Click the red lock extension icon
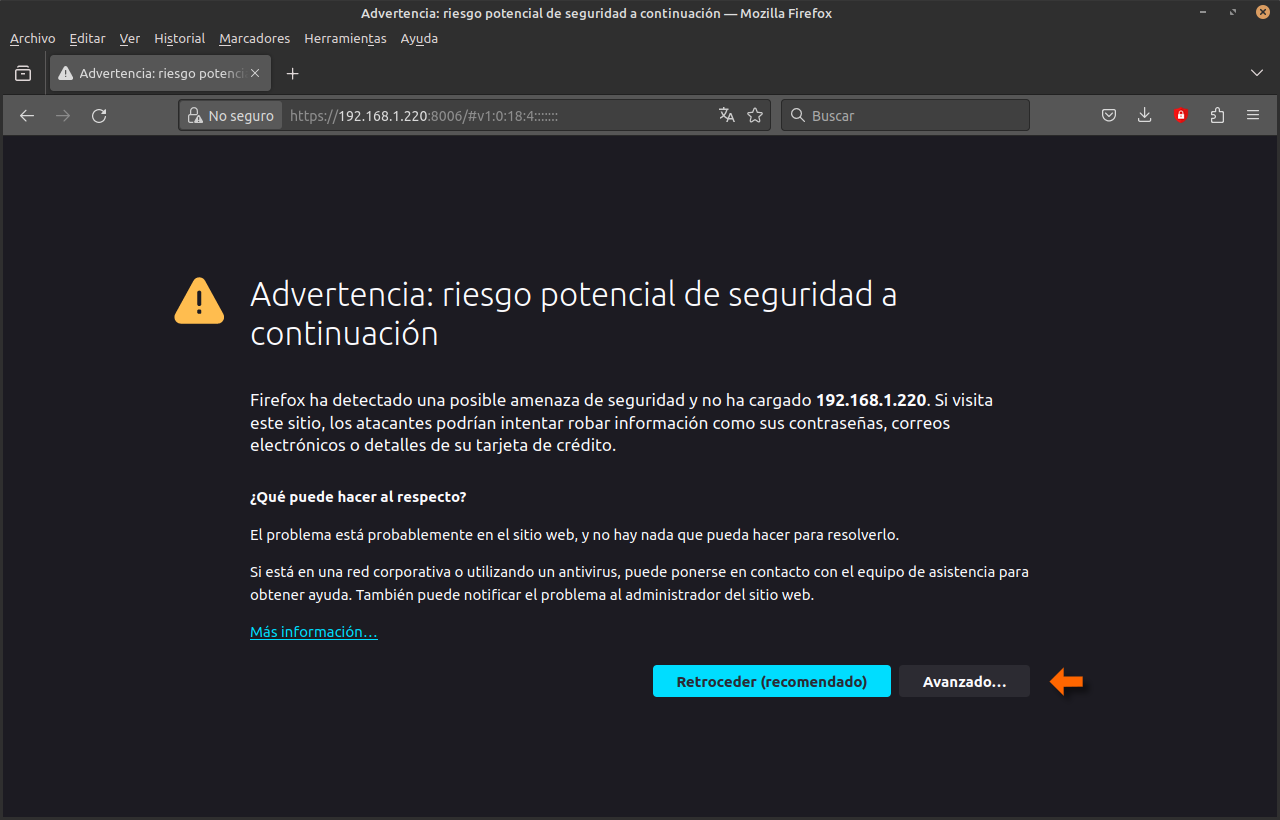Image resolution: width=1280 pixels, height=820 pixels. 1181,116
